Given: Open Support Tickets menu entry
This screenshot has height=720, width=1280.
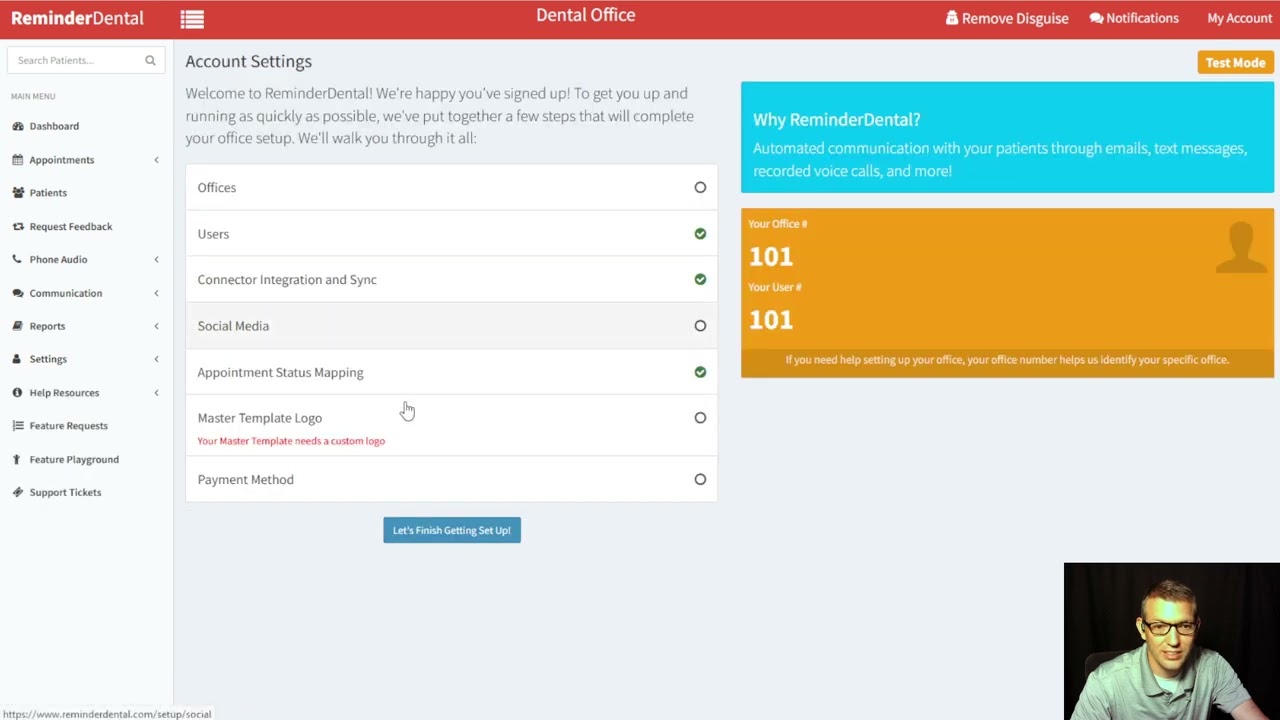Looking at the screenshot, I should [x=86, y=492].
